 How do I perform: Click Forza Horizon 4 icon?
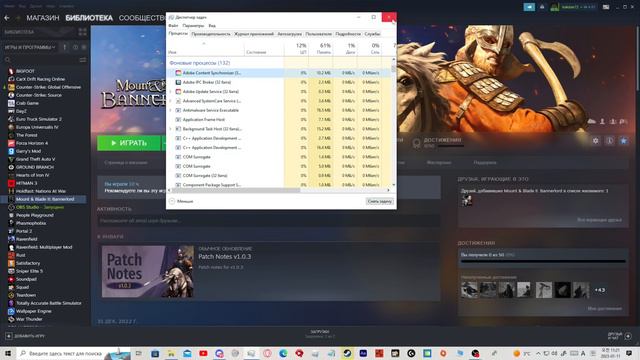11,143
